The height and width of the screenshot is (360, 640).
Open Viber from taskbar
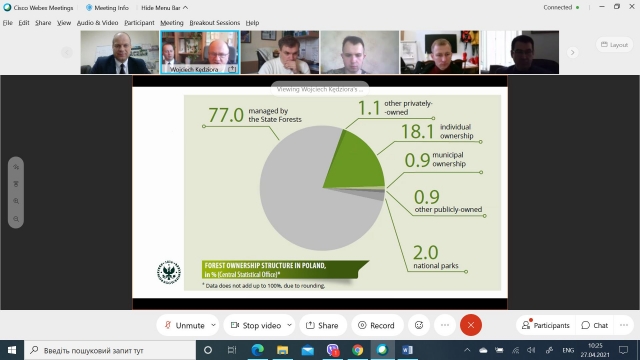click(x=333, y=350)
